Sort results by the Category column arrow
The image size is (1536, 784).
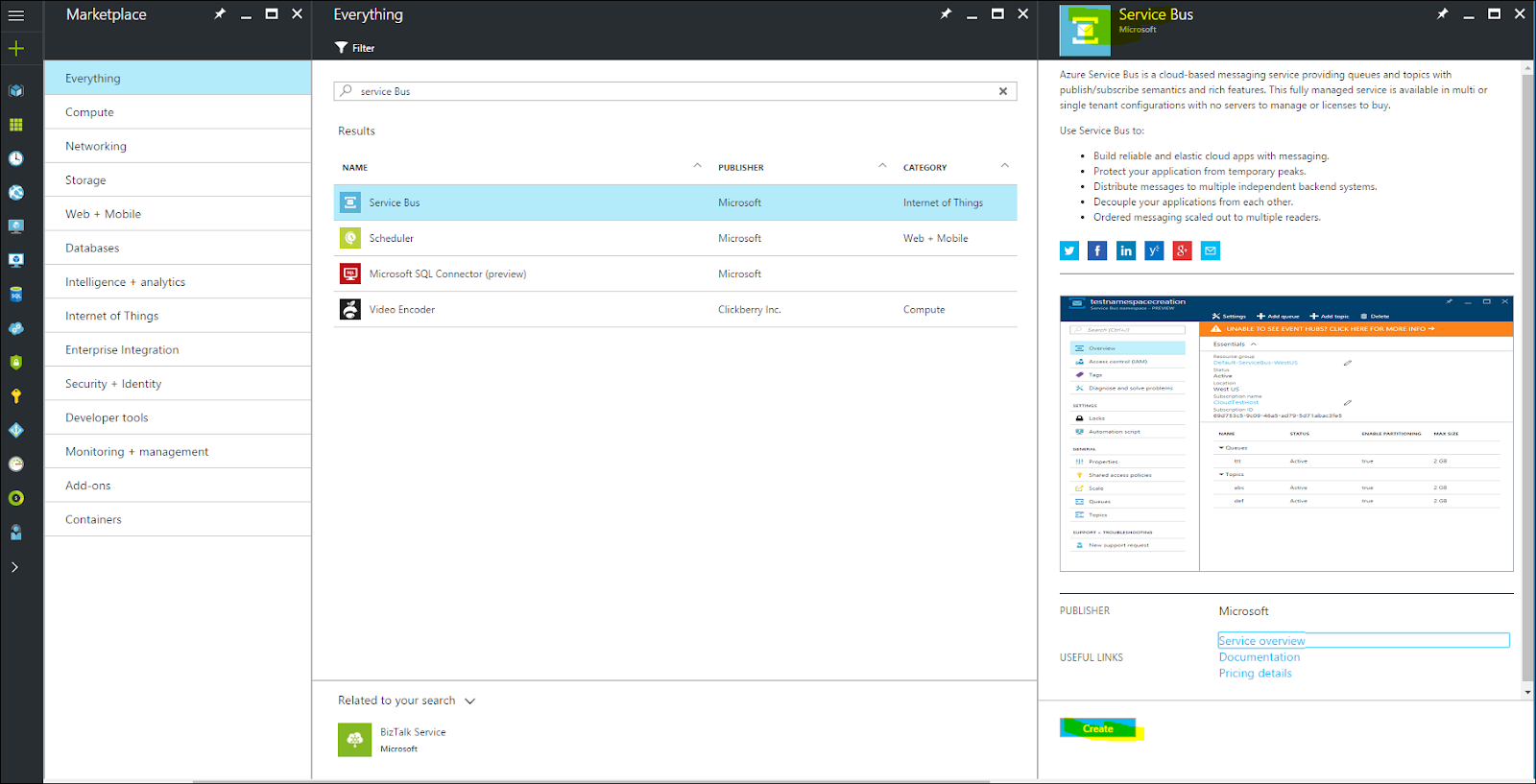click(x=1005, y=166)
